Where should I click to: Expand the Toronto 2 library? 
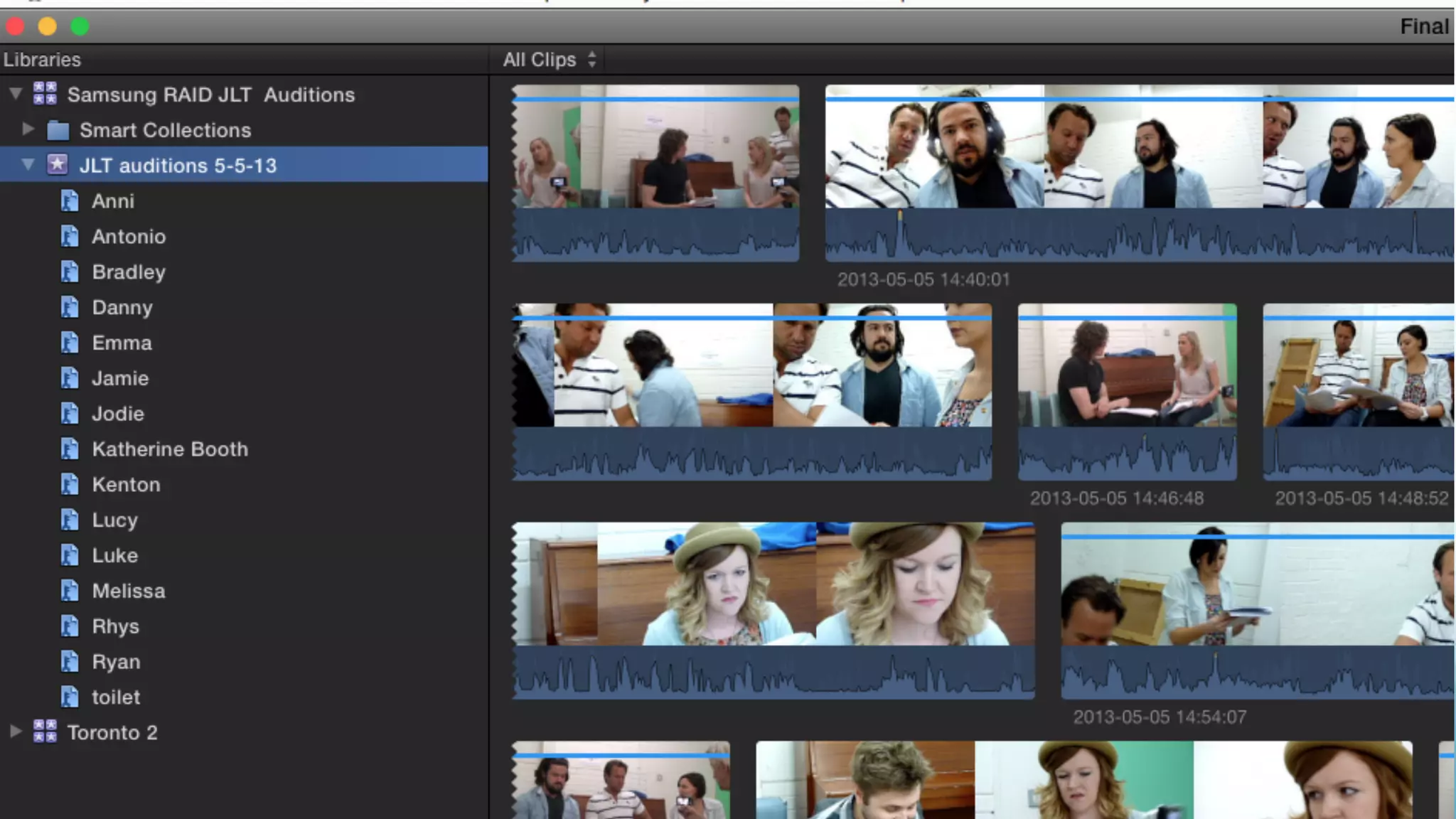pyautogui.click(x=15, y=731)
